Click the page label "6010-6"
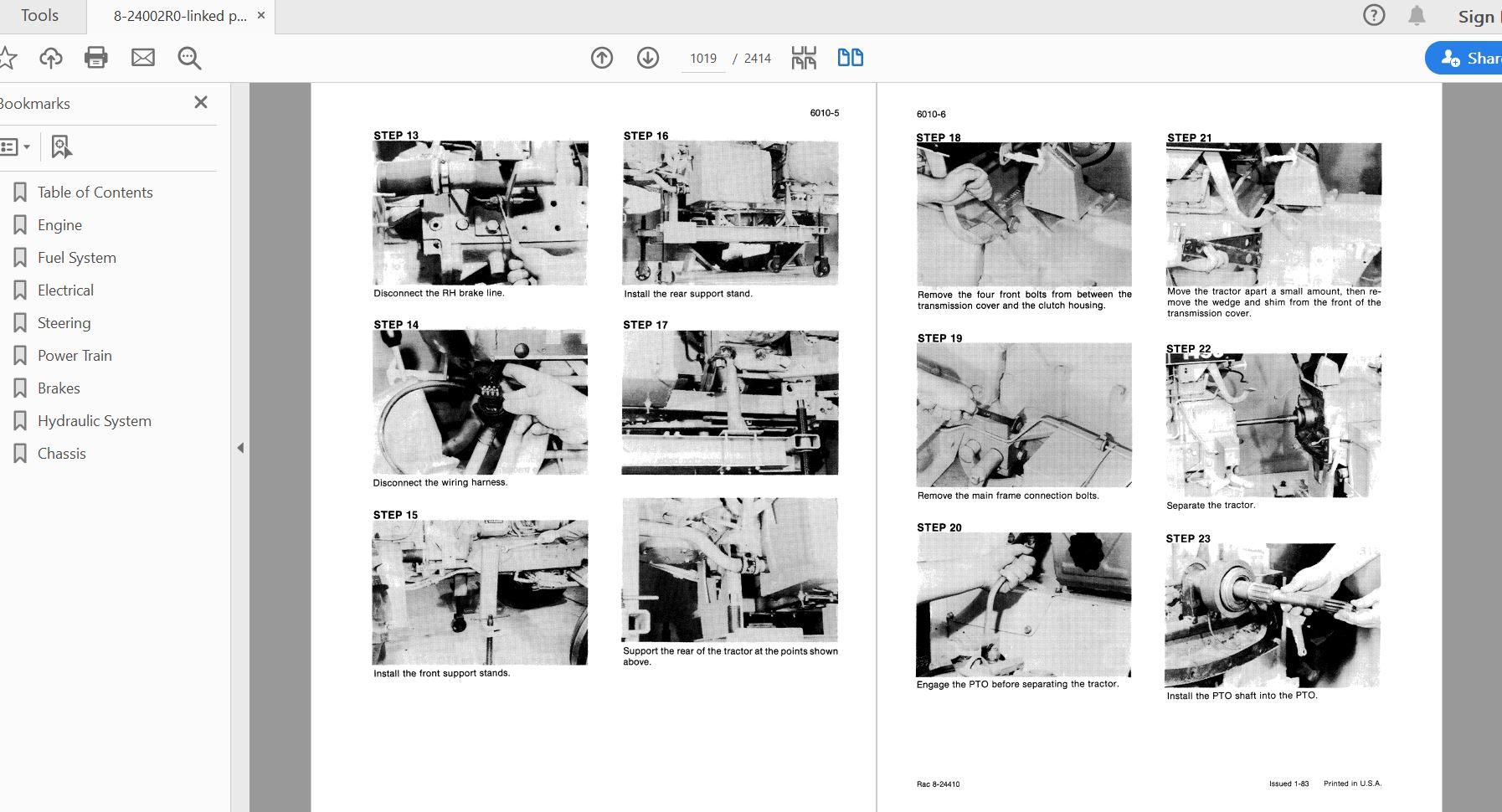This screenshot has height=812, width=1502. click(931, 115)
